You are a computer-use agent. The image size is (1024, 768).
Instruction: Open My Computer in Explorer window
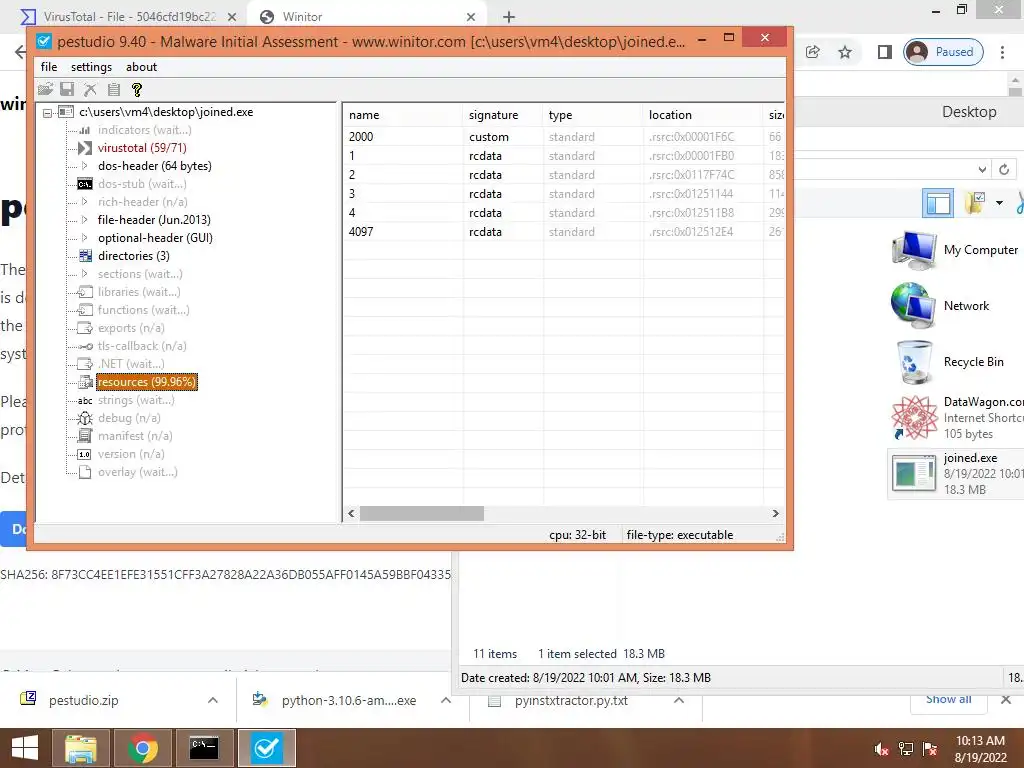(955, 250)
